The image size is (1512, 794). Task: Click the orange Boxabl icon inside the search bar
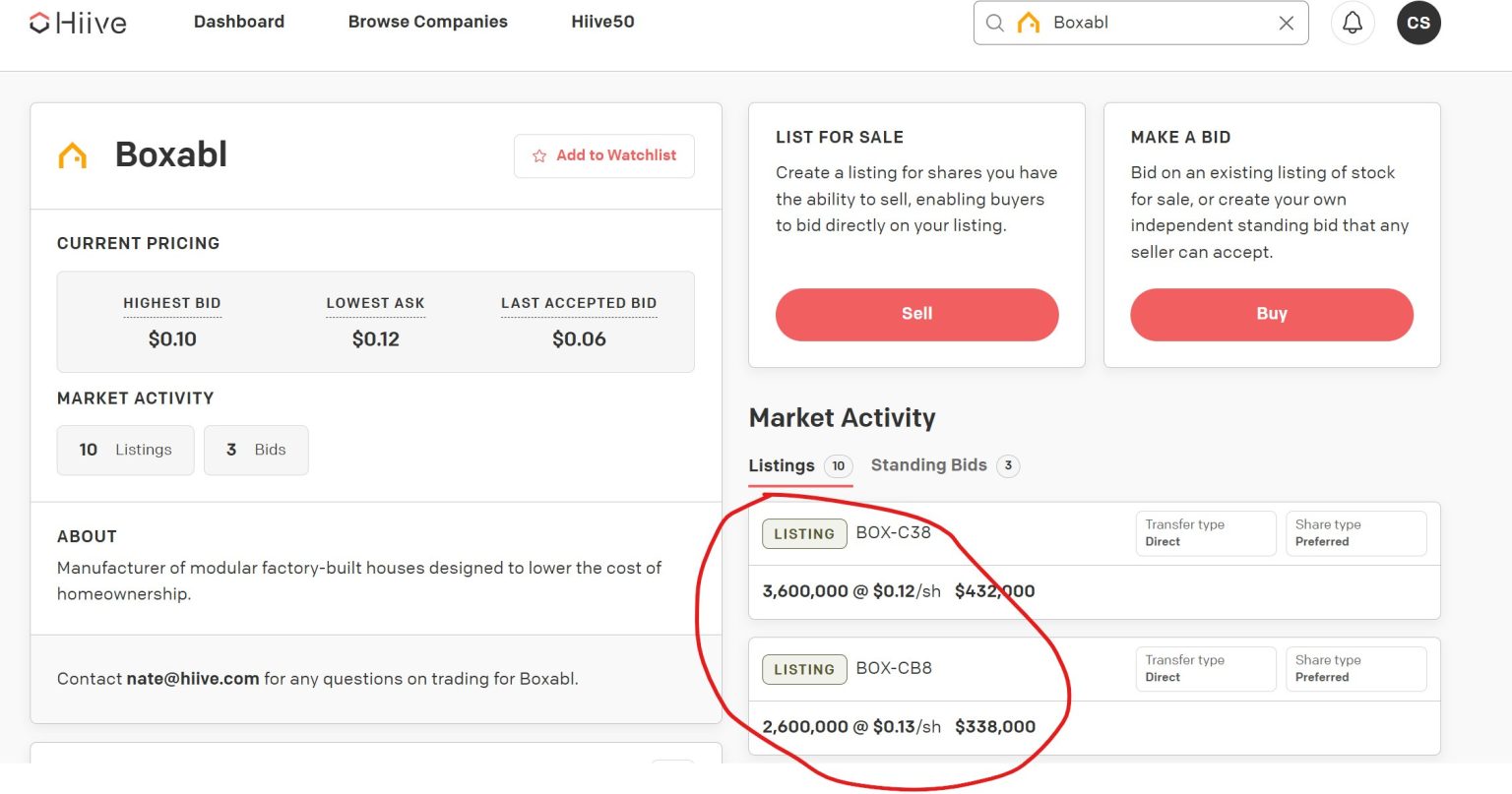click(x=1029, y=22)
